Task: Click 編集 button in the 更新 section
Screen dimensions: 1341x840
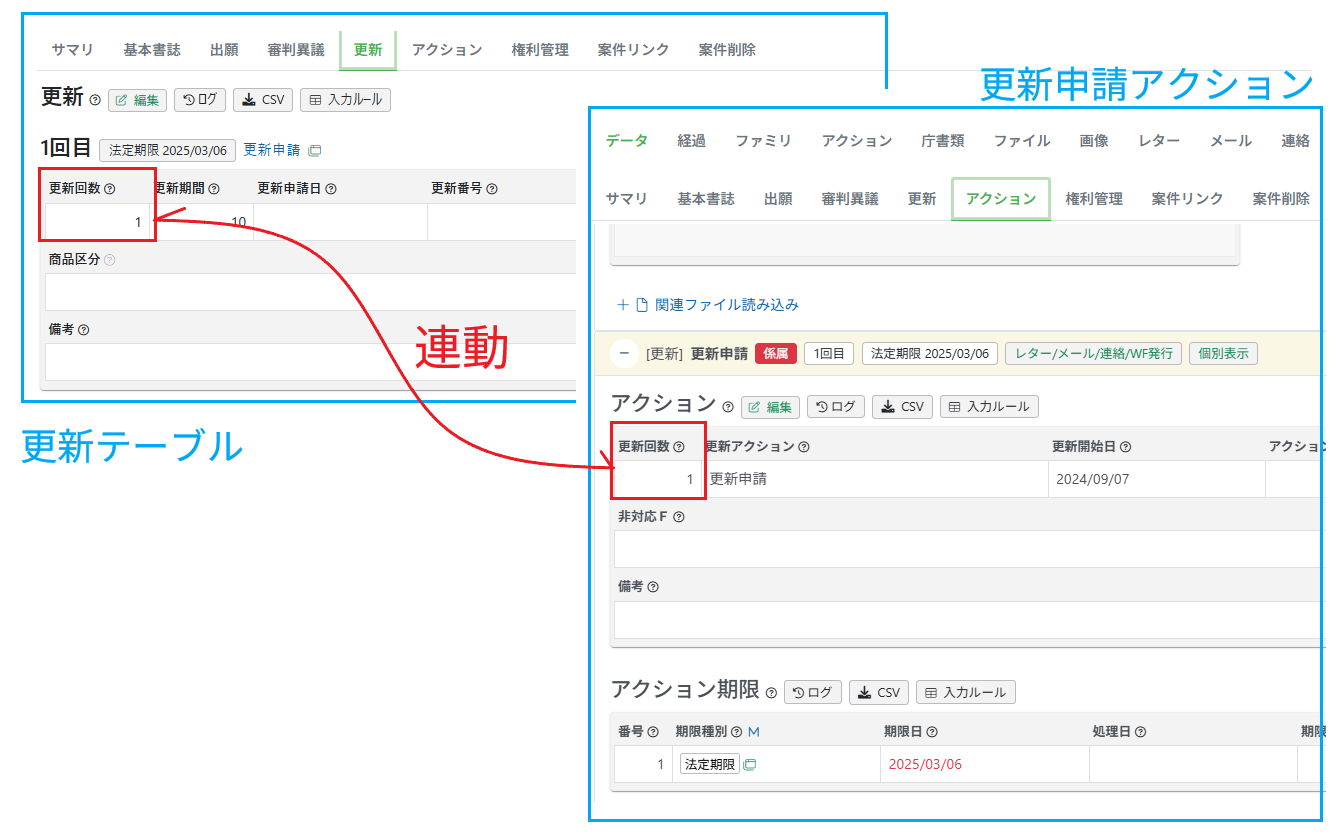Action: coord(137,100)
